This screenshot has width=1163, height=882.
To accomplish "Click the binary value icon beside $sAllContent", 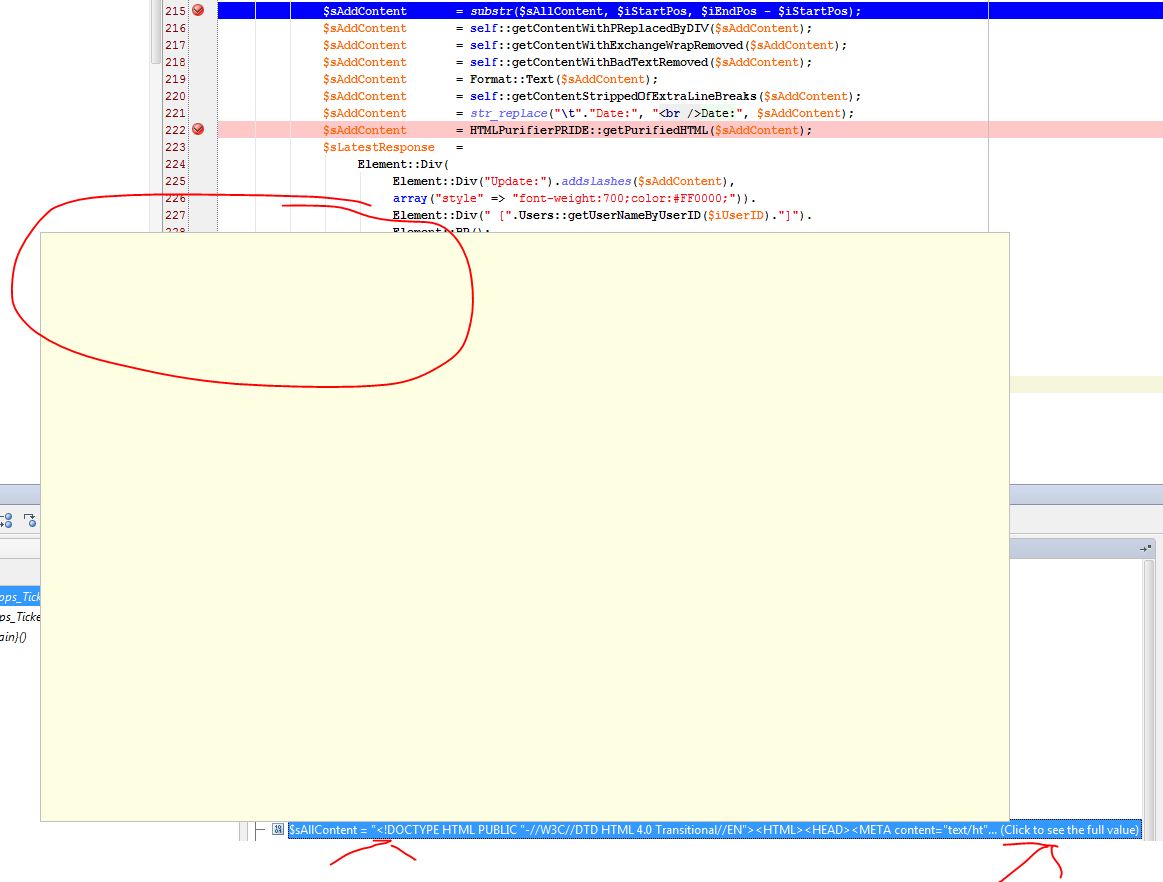I will point(277,829).
